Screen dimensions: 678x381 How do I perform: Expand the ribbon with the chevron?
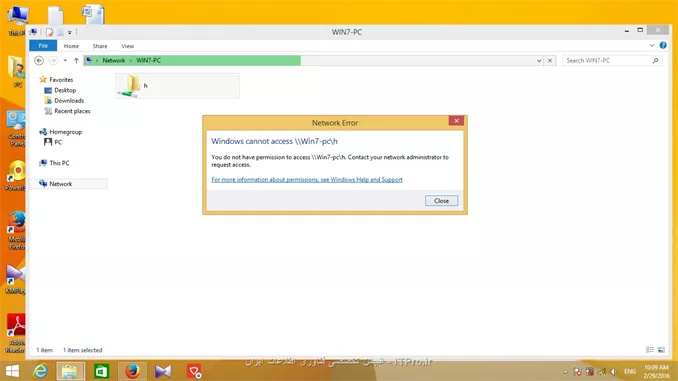[x=652, y=45]
